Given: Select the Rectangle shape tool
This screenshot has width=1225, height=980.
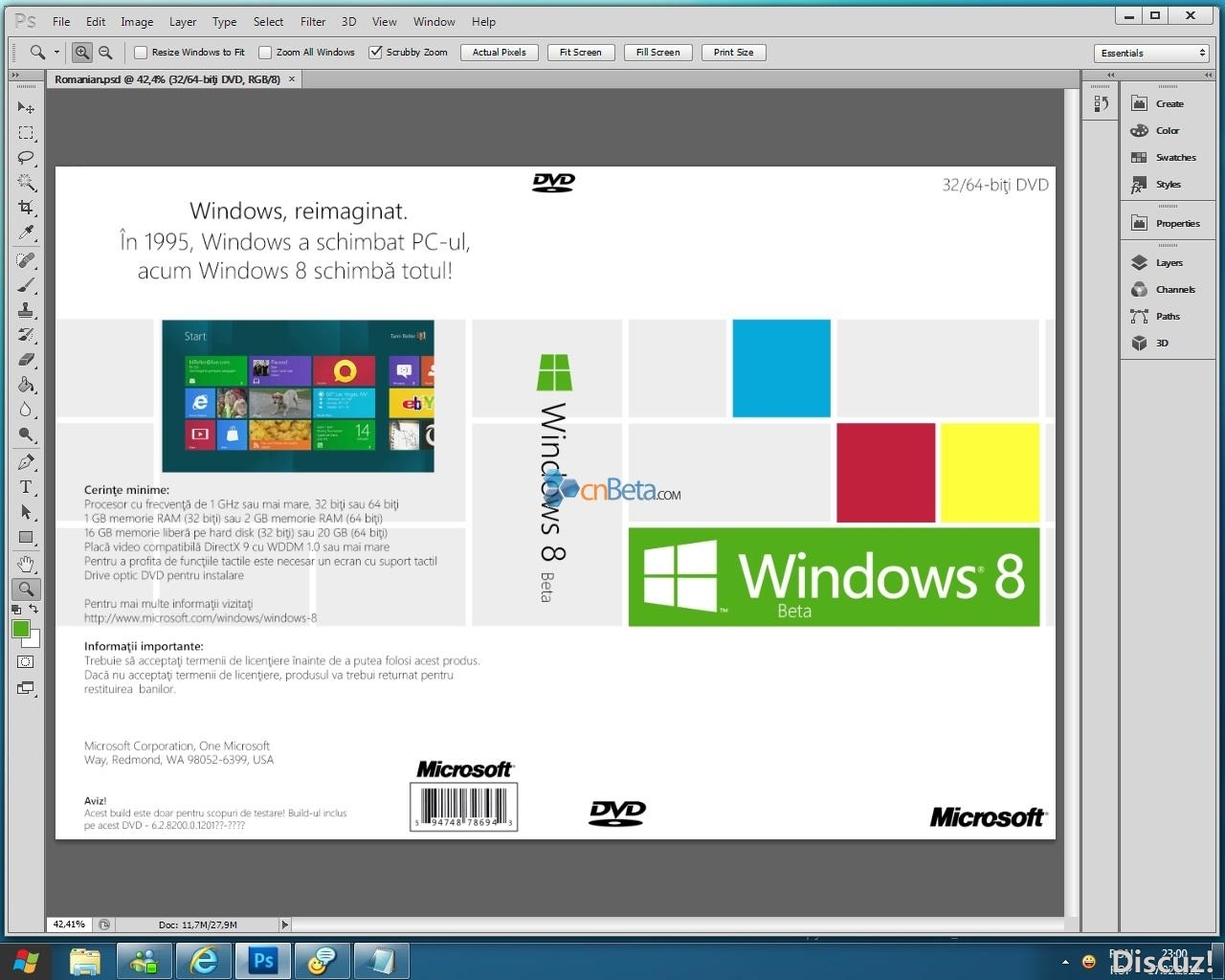Looking at the screenshot, I should click(26, 537).
